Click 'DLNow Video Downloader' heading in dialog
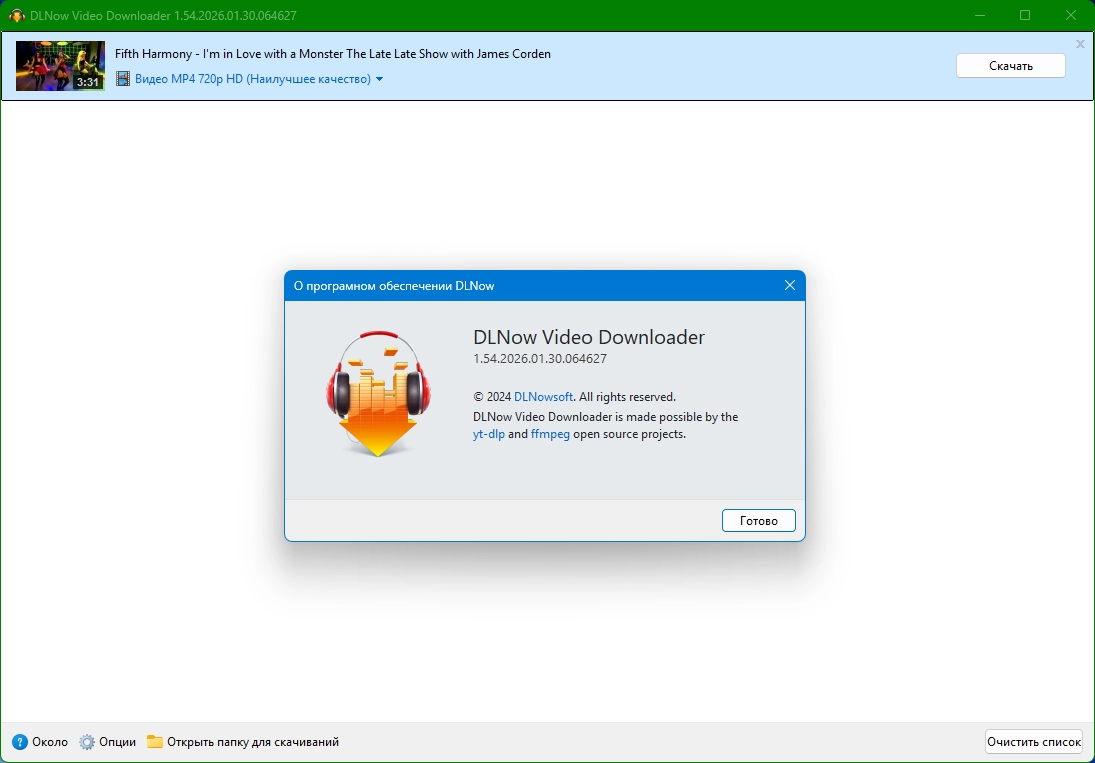This screenshot has height=763, width=1095. (589, 337)
